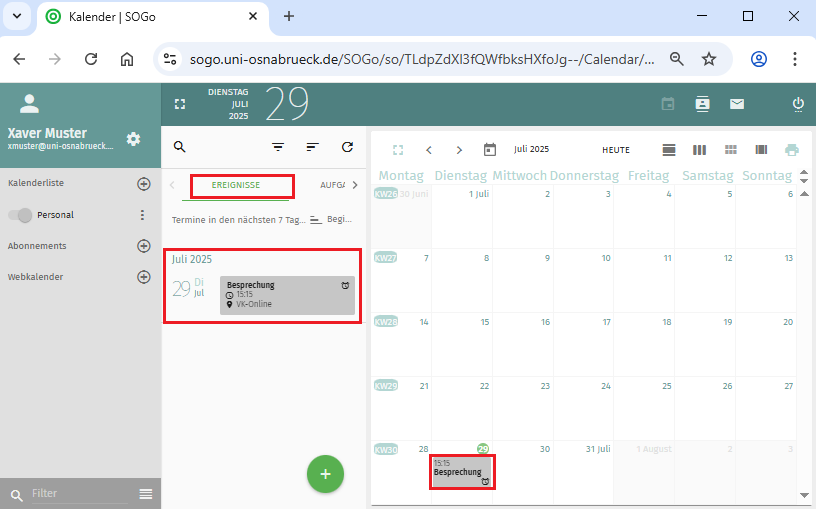816x509 pixels.
Task: Open the address book module icon
Action: click(702, 104)
